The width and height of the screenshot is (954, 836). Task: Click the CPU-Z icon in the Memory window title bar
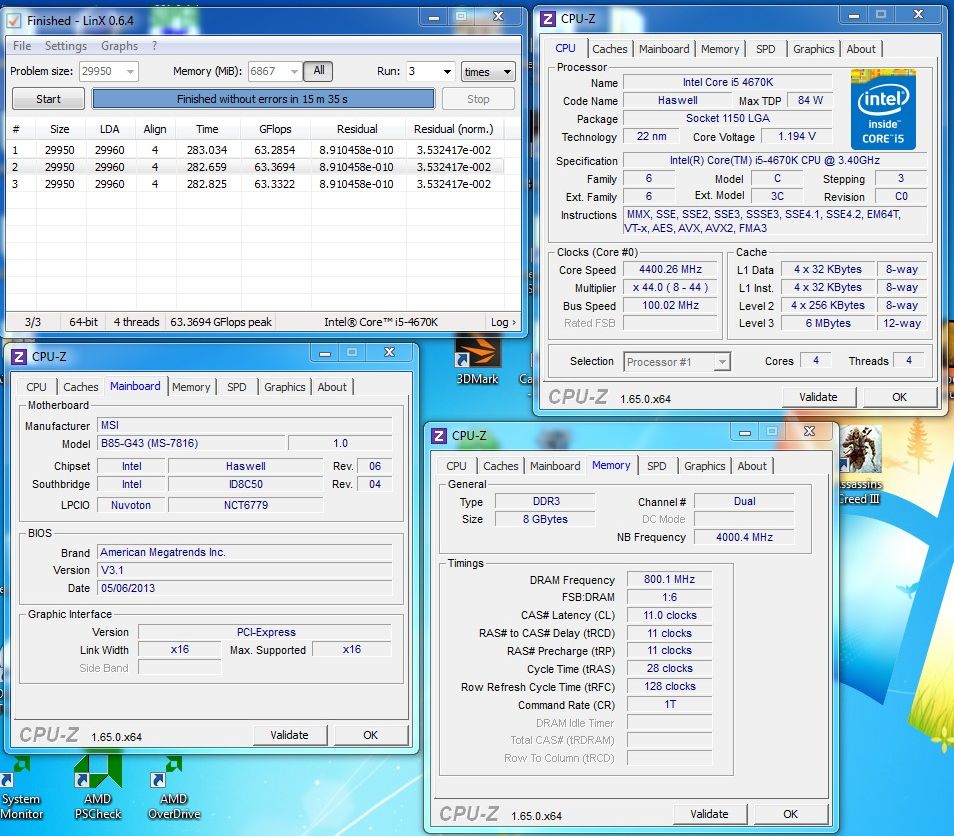click(438, 435)
